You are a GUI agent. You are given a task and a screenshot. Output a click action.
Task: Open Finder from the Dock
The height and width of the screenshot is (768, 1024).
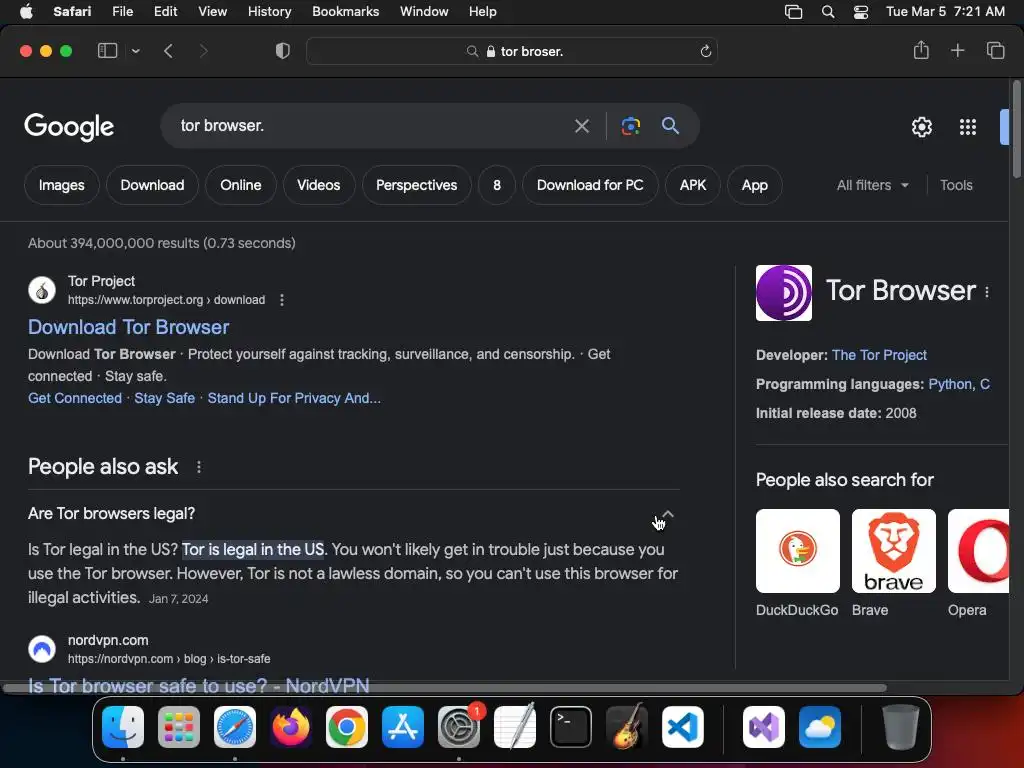click(x=123, y=726)
